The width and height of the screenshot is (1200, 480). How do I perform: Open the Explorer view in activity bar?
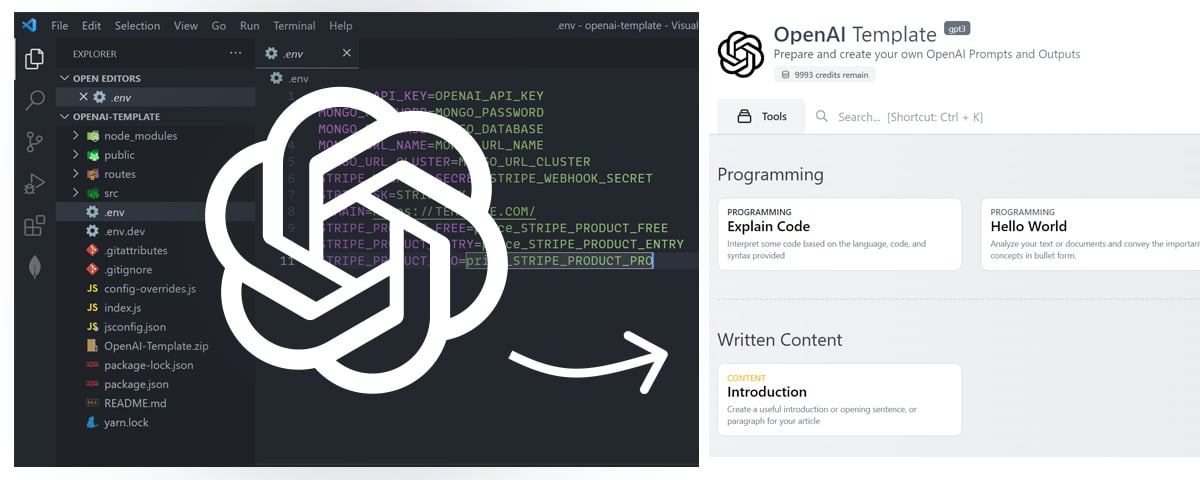(x=35, y=59)
